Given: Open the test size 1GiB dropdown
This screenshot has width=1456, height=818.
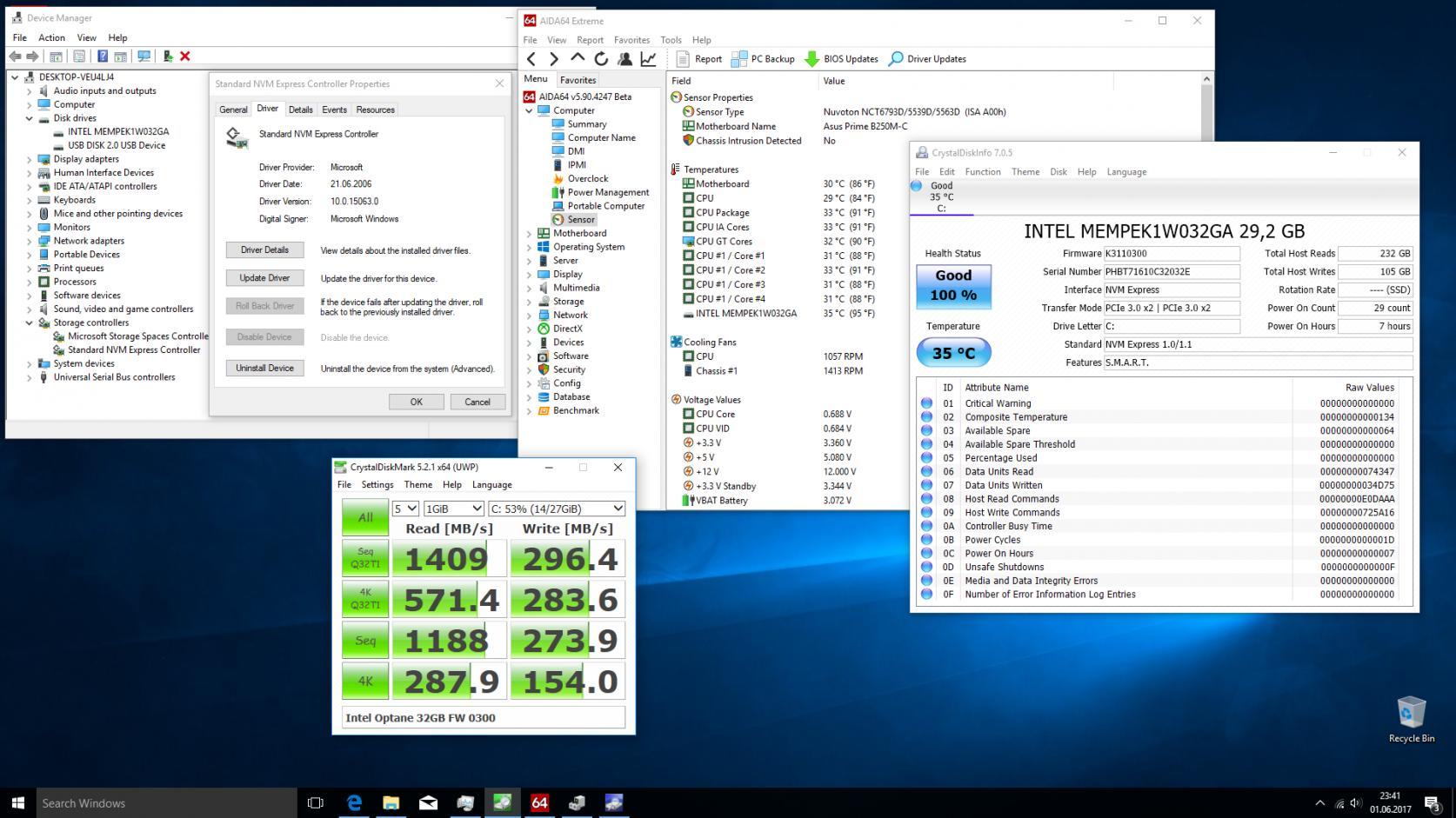Looking at the screenshot, I should tap(452, 509).
